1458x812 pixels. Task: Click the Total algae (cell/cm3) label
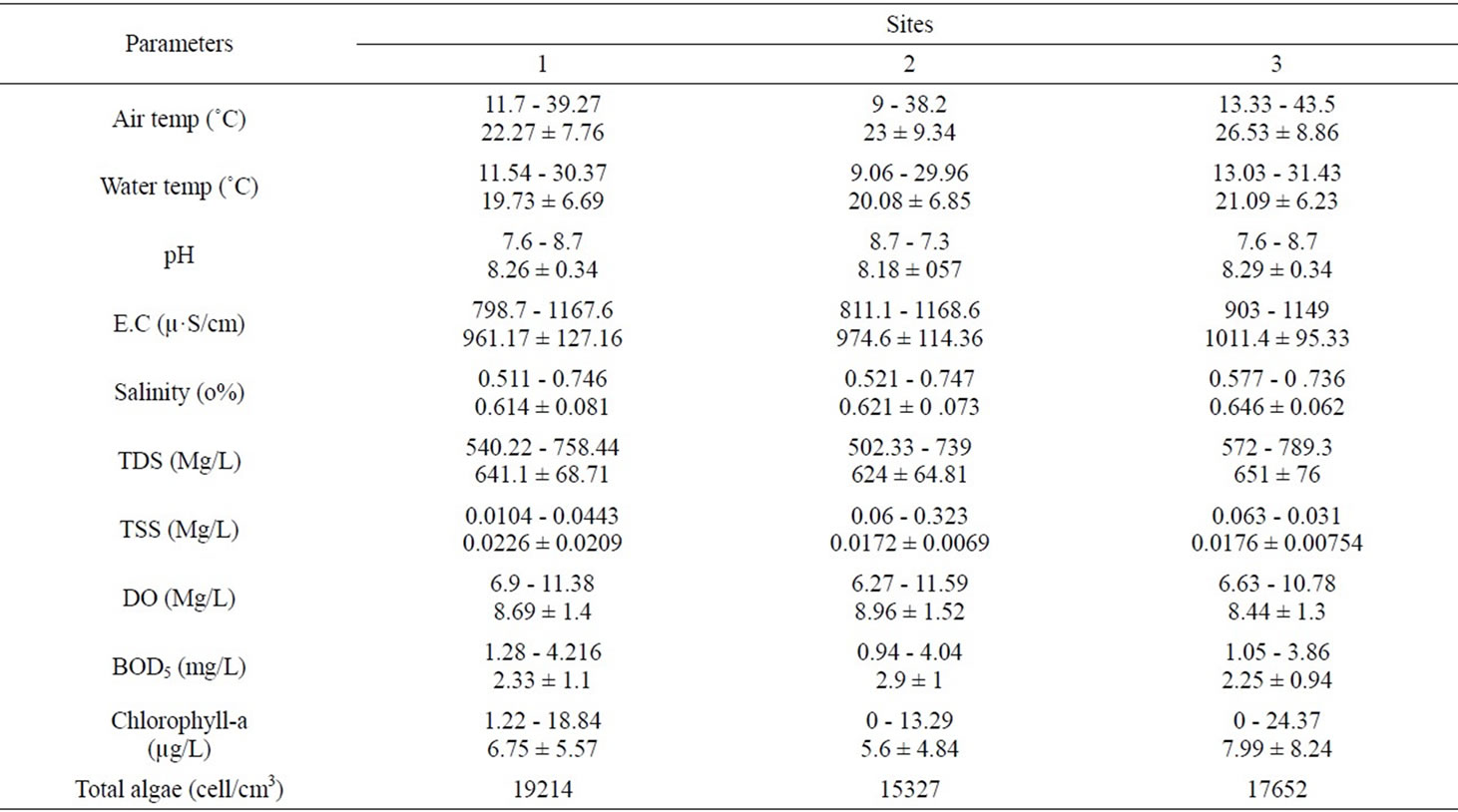coord(179,789)
